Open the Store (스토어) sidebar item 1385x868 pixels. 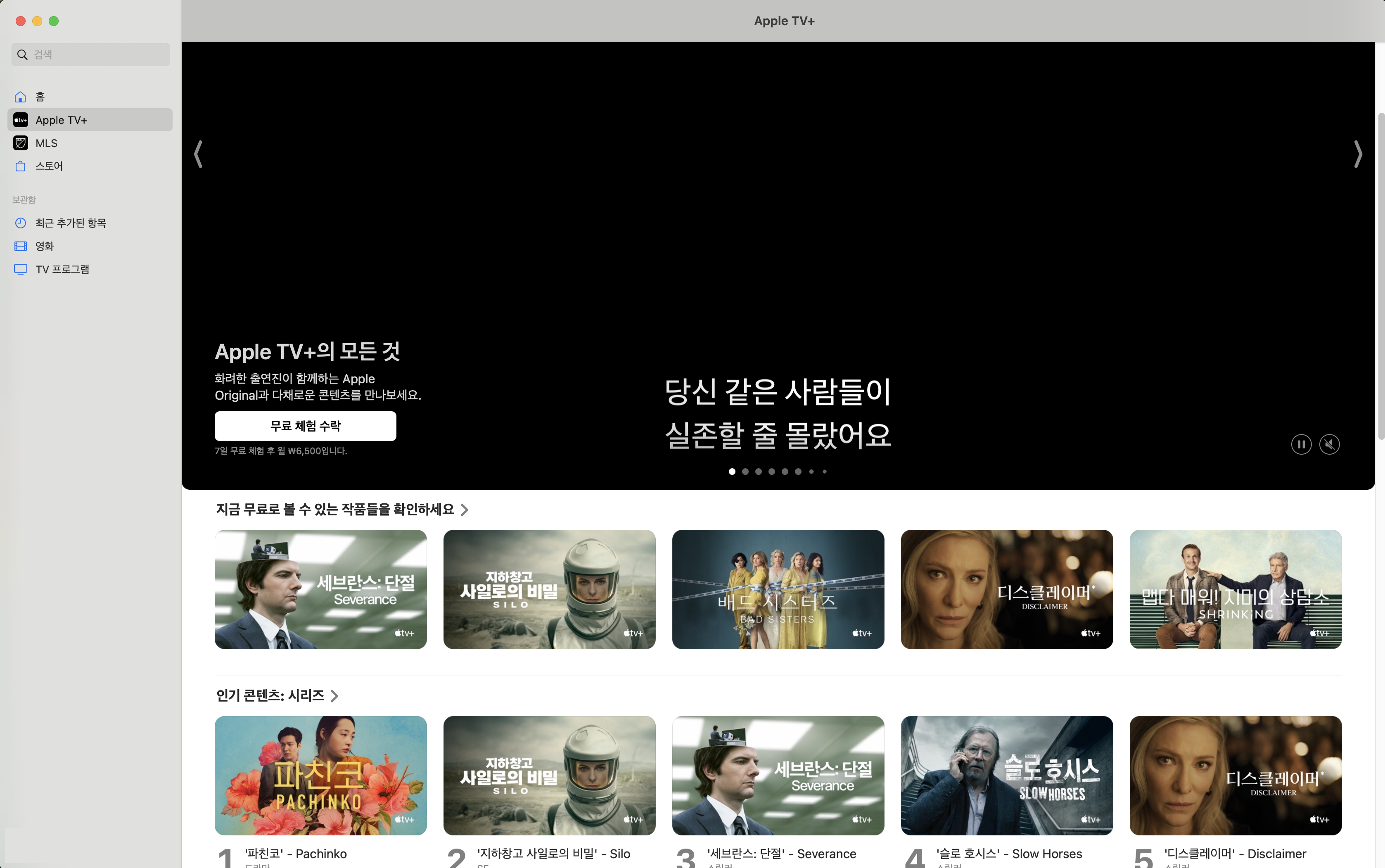click(x=90, y=166)
